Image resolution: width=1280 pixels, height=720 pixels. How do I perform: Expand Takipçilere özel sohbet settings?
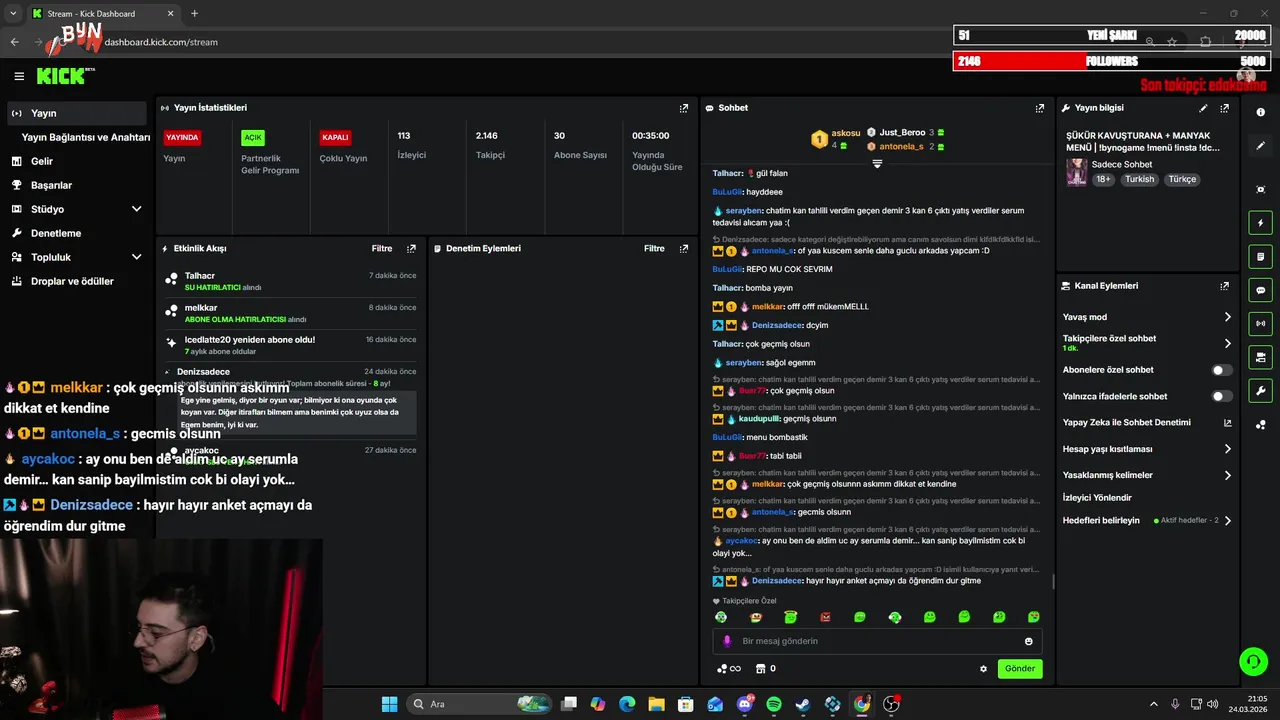pyautogui.click(x=1228, y=343)
